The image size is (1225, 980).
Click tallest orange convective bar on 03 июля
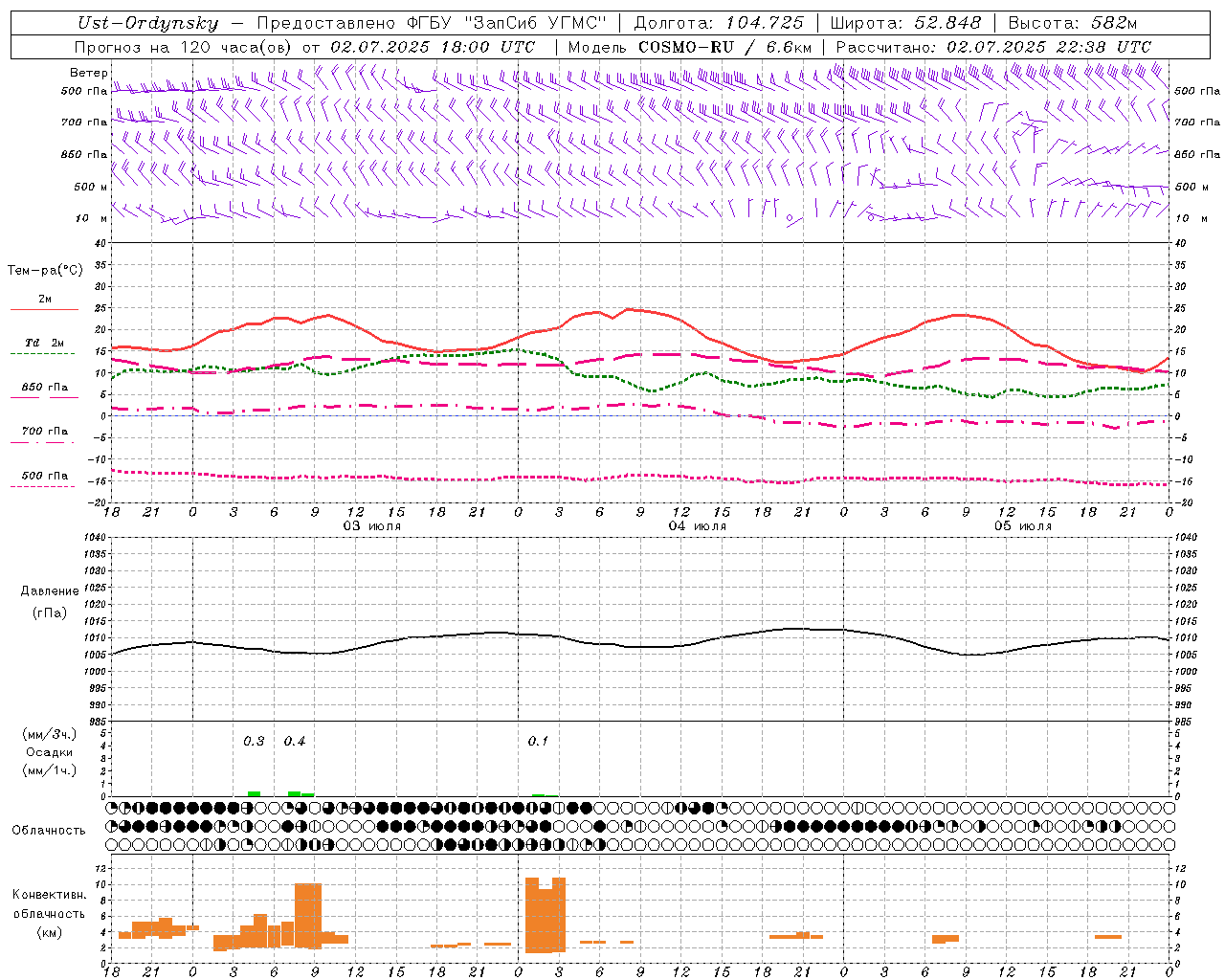[308, 914]
